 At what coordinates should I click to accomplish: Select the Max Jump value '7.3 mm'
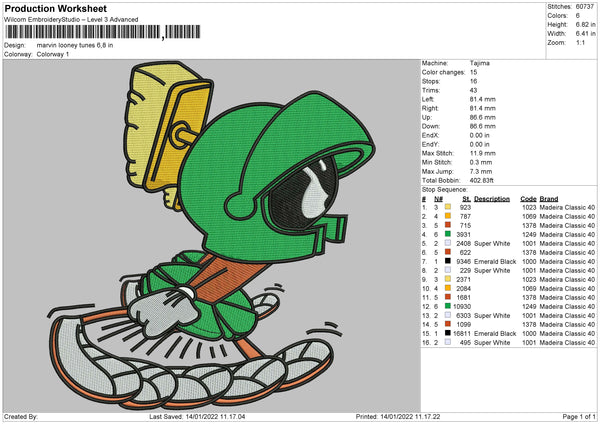click(x=481, y=171)
